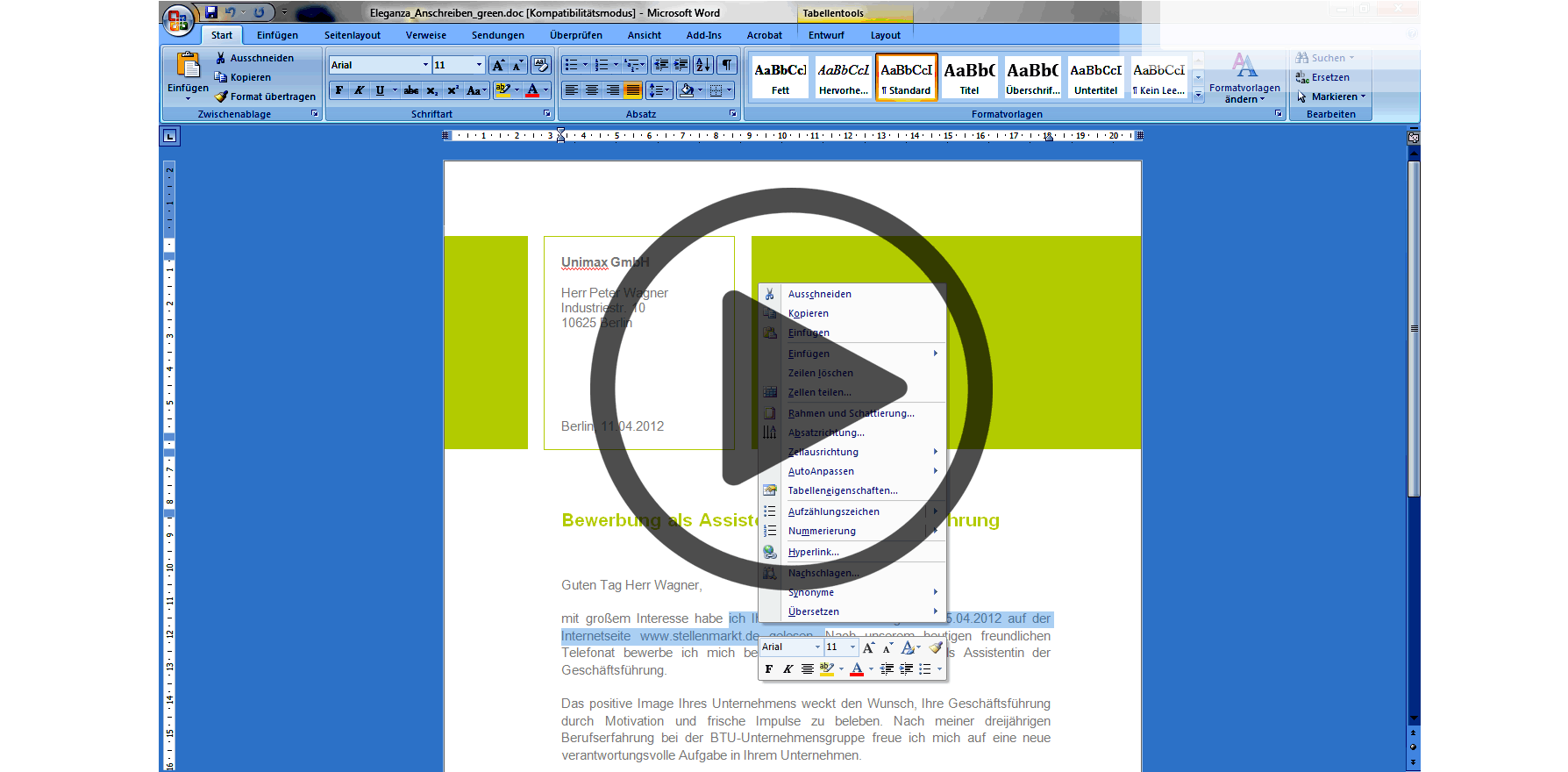The image size is (1568, 772).
Task: Toggle bold formatting in ribbon
Action: pos(339,90)
